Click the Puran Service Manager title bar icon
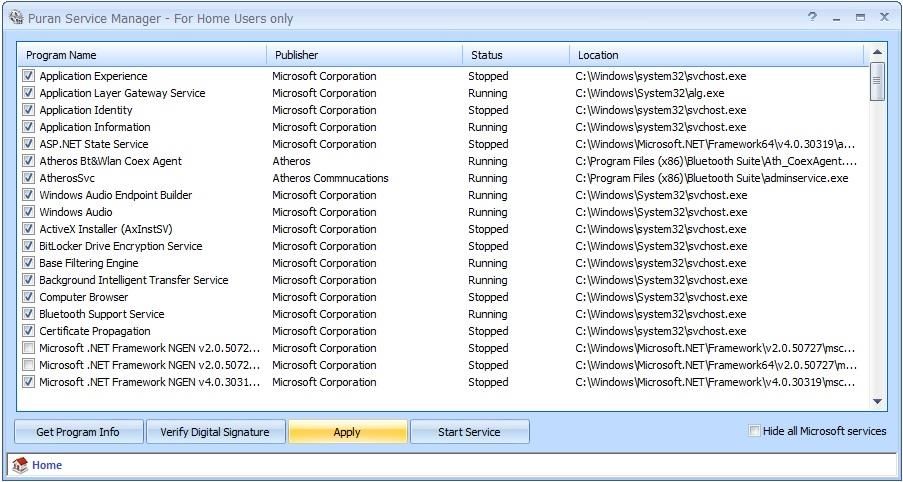The height and width of the screenshot is (482, 903). [x=17, y=17]
